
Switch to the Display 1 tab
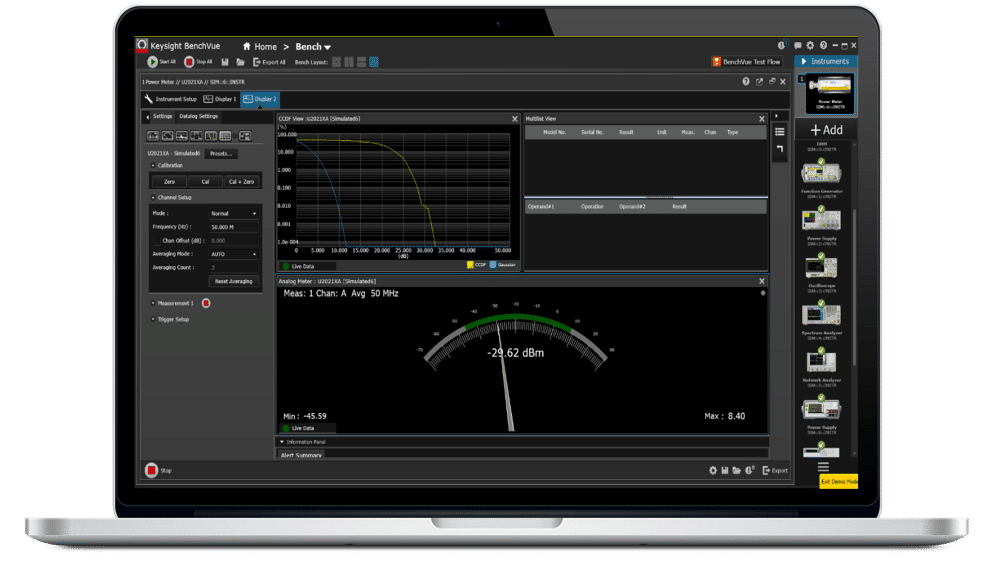tap(219, 99)
